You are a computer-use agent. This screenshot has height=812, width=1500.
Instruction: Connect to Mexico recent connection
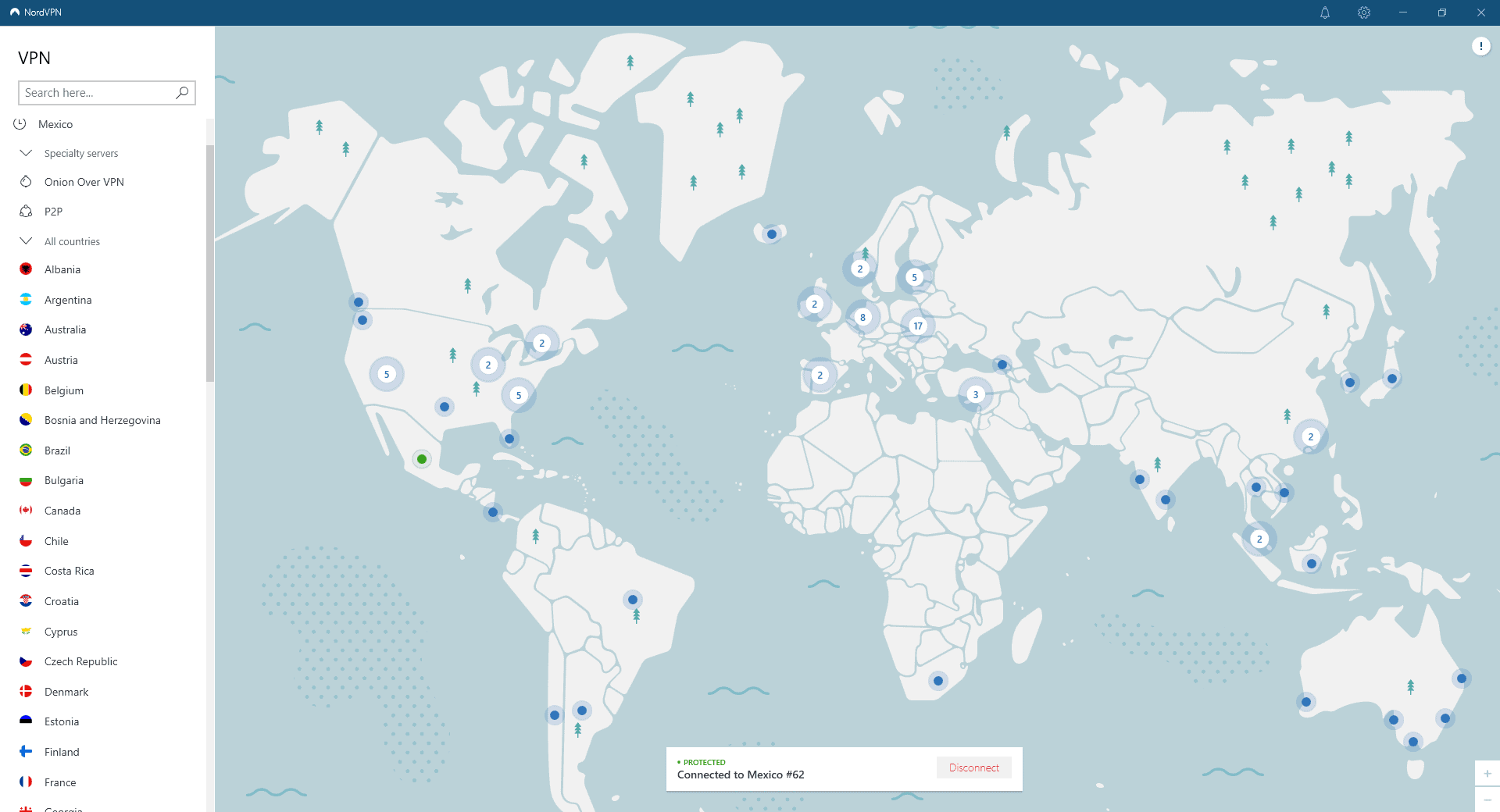(55, 124)
